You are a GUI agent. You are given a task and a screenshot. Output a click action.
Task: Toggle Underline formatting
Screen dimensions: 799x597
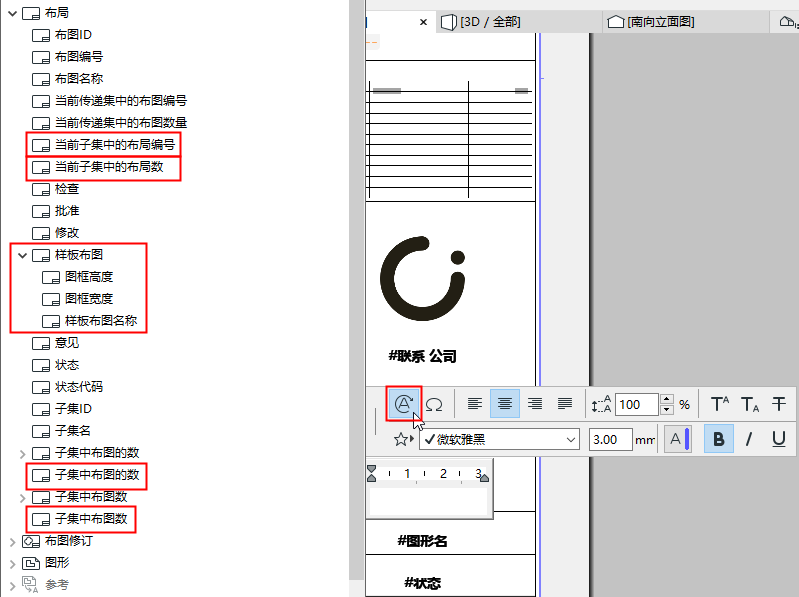pos(779,439)
